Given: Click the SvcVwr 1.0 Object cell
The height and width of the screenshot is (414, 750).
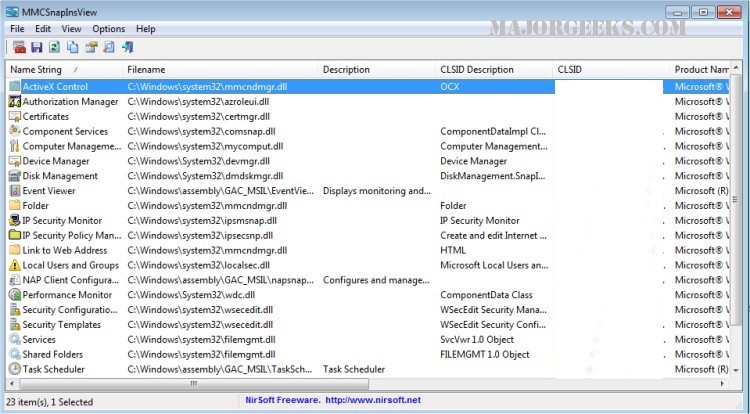Looking at the screenshot, I should (477, 339).
